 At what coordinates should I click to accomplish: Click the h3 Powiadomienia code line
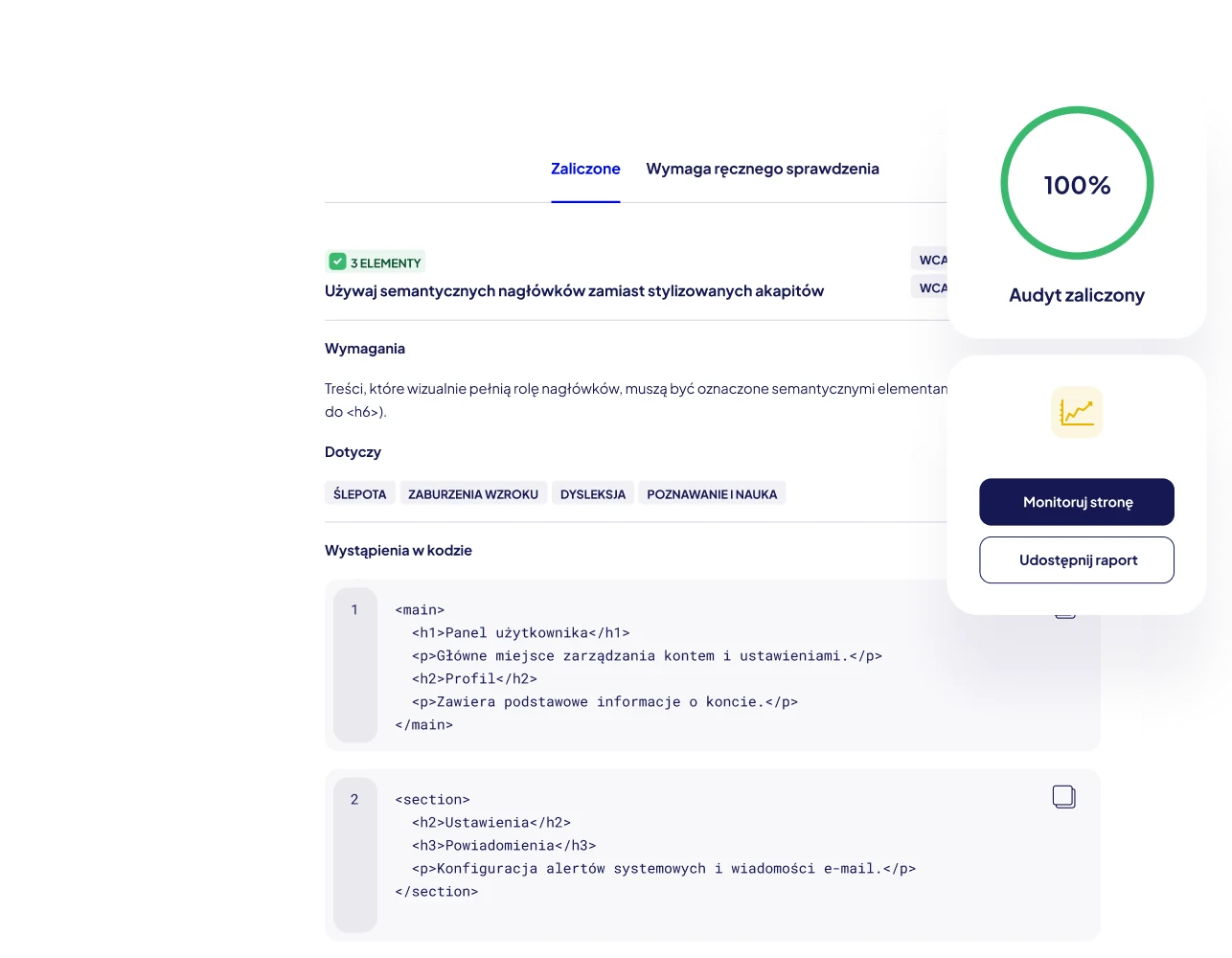pos(504,846)
